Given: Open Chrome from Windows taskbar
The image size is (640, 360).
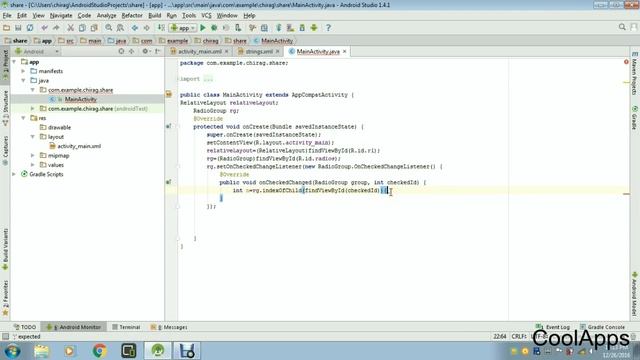Looking at the screenshot, I should point(99,351).
